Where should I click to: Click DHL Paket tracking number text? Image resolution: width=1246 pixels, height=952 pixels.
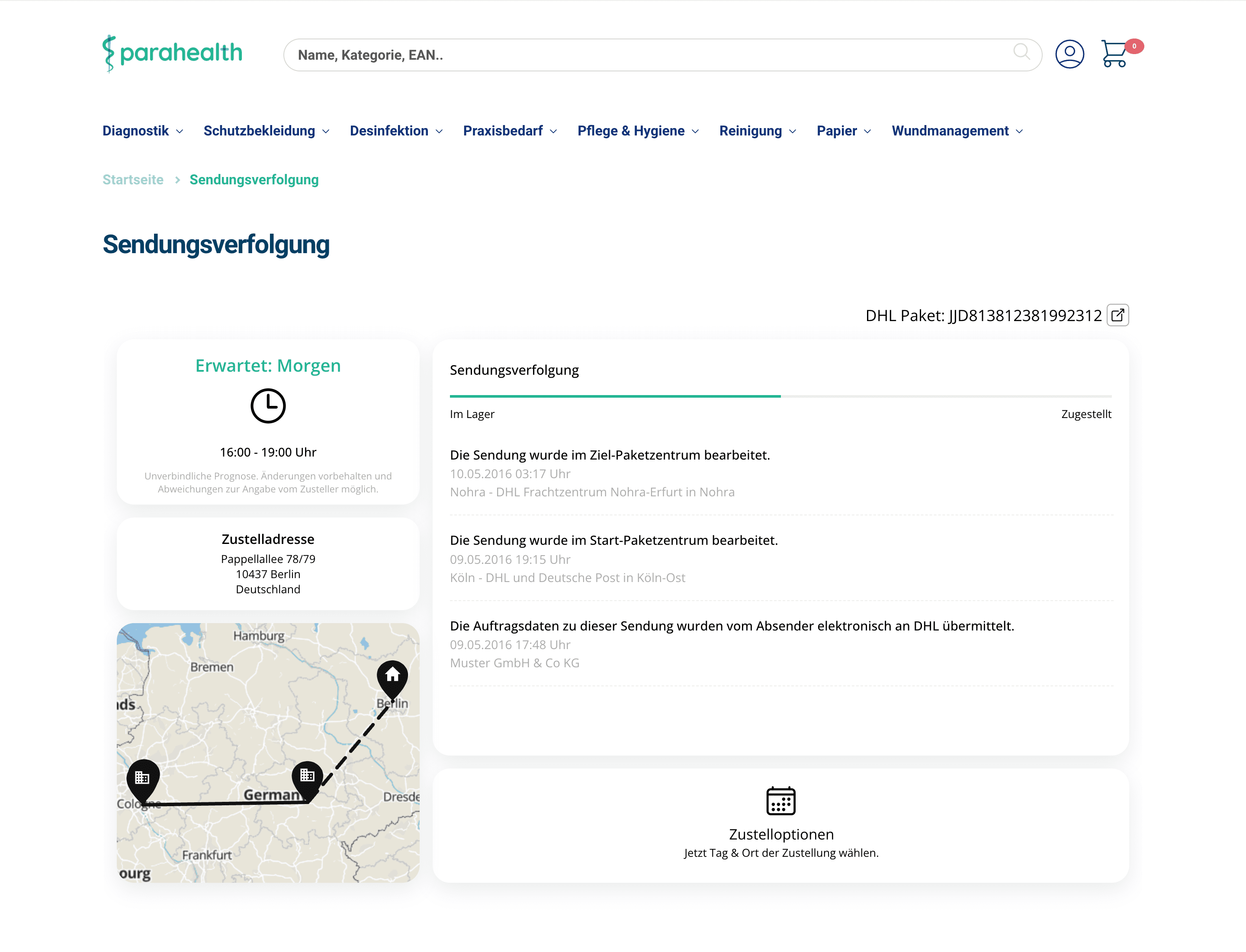coord(983,315)
